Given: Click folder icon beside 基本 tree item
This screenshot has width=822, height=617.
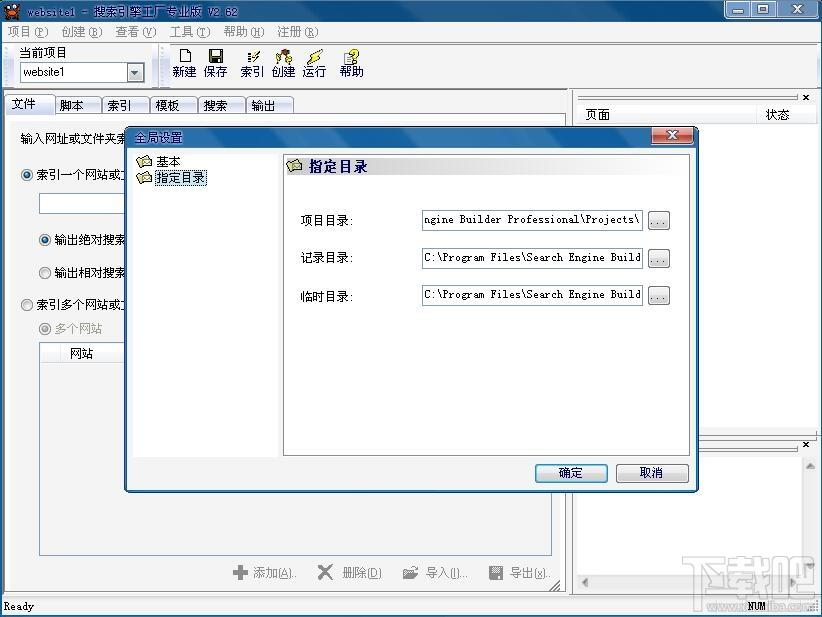Looking at the screenshot, I should 144,161.
